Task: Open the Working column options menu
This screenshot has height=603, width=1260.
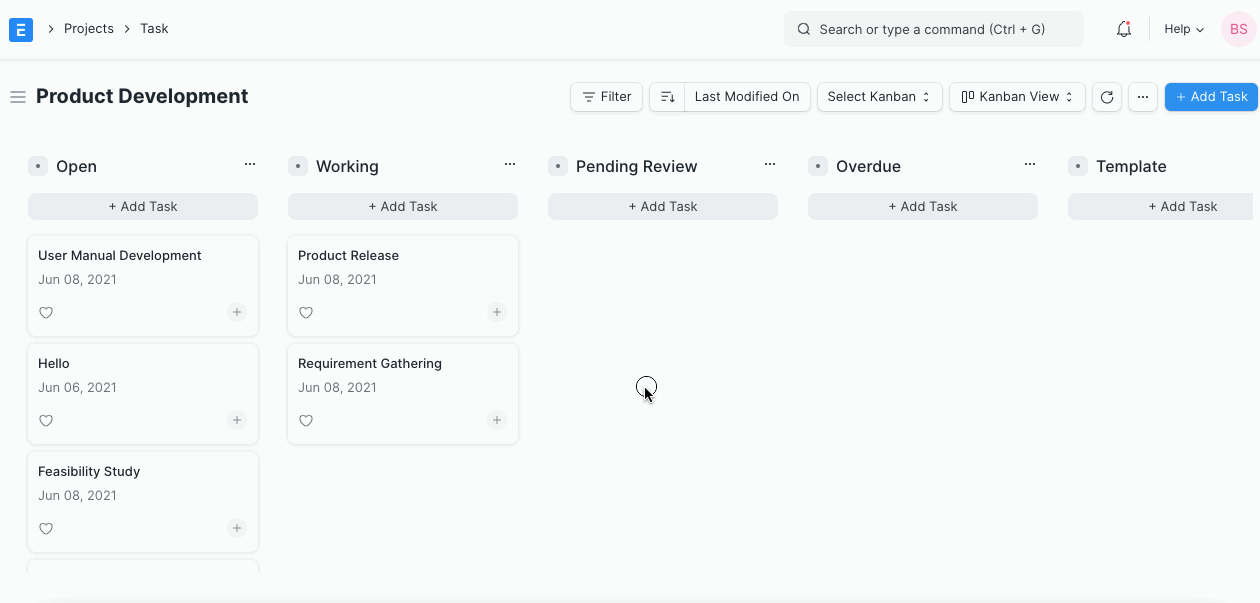Action: point(510,163)
